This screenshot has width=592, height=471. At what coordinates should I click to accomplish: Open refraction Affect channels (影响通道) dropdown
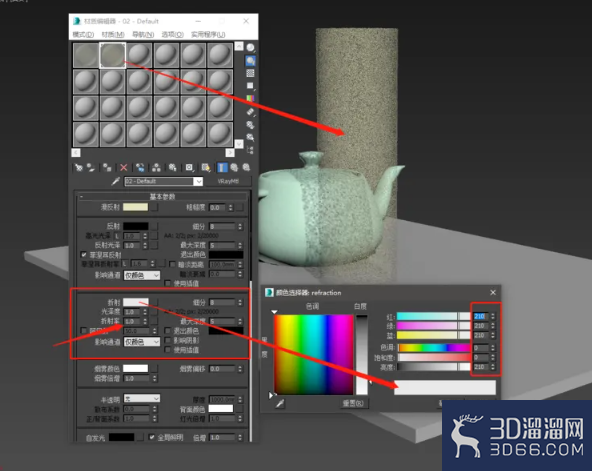(142, 342)
